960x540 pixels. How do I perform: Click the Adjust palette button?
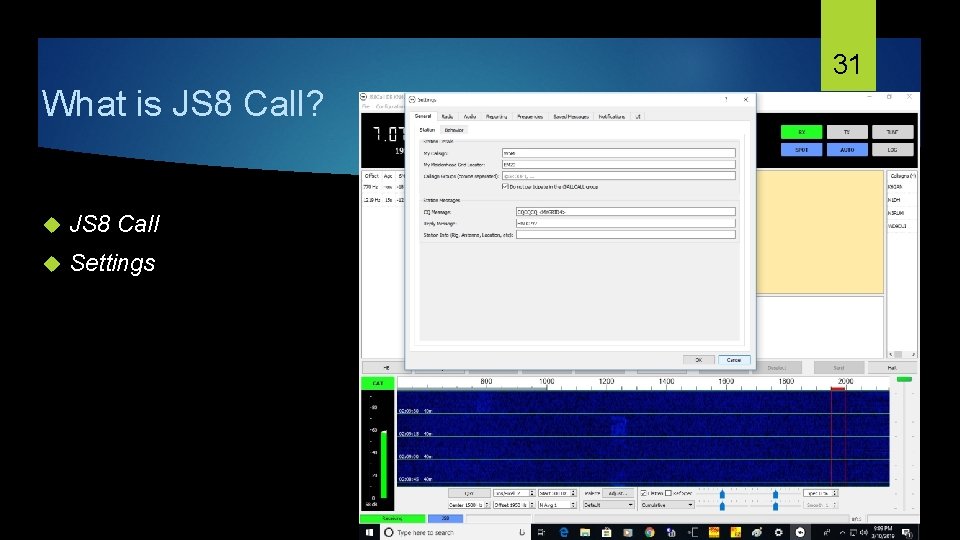pyautogui.click(x=618, y=493)
